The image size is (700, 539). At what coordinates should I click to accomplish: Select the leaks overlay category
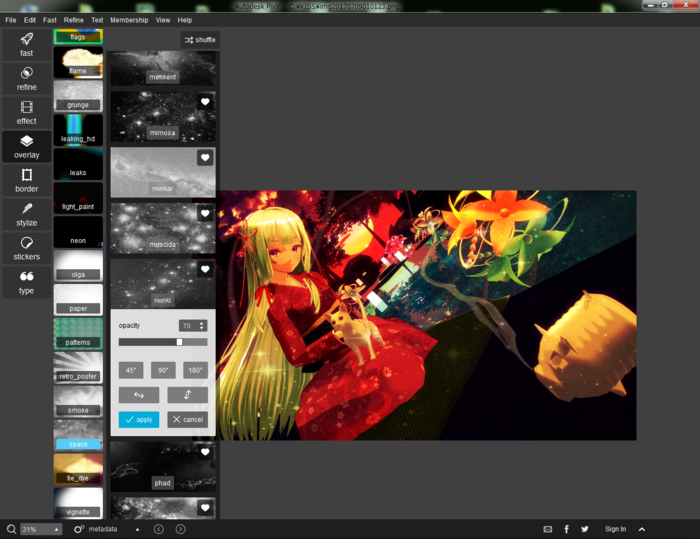78,164
